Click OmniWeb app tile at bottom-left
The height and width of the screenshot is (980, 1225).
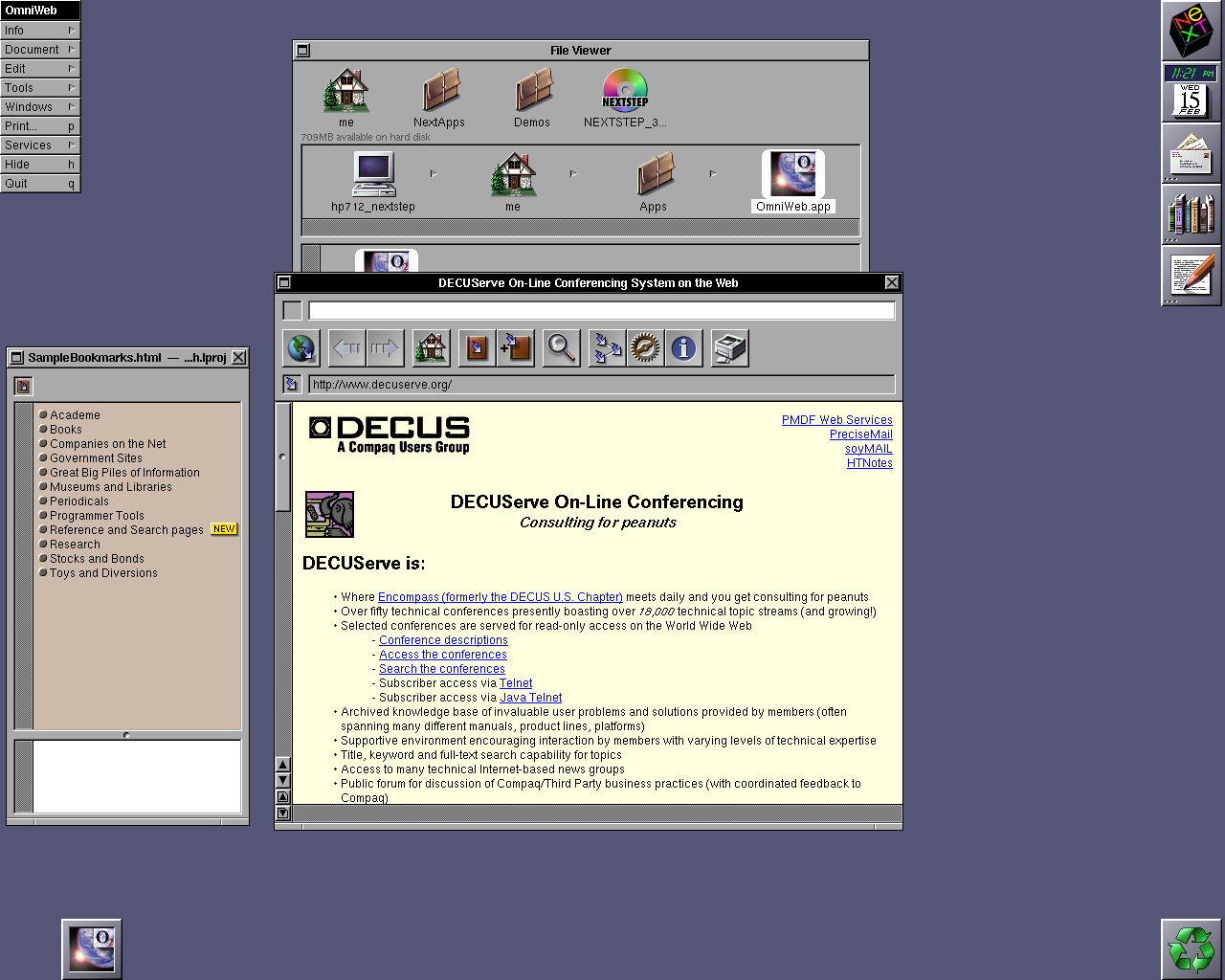(x=92, y=949)
